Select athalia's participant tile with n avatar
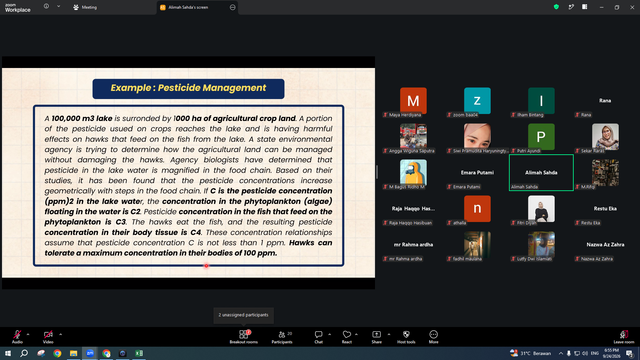 (477, 210)
